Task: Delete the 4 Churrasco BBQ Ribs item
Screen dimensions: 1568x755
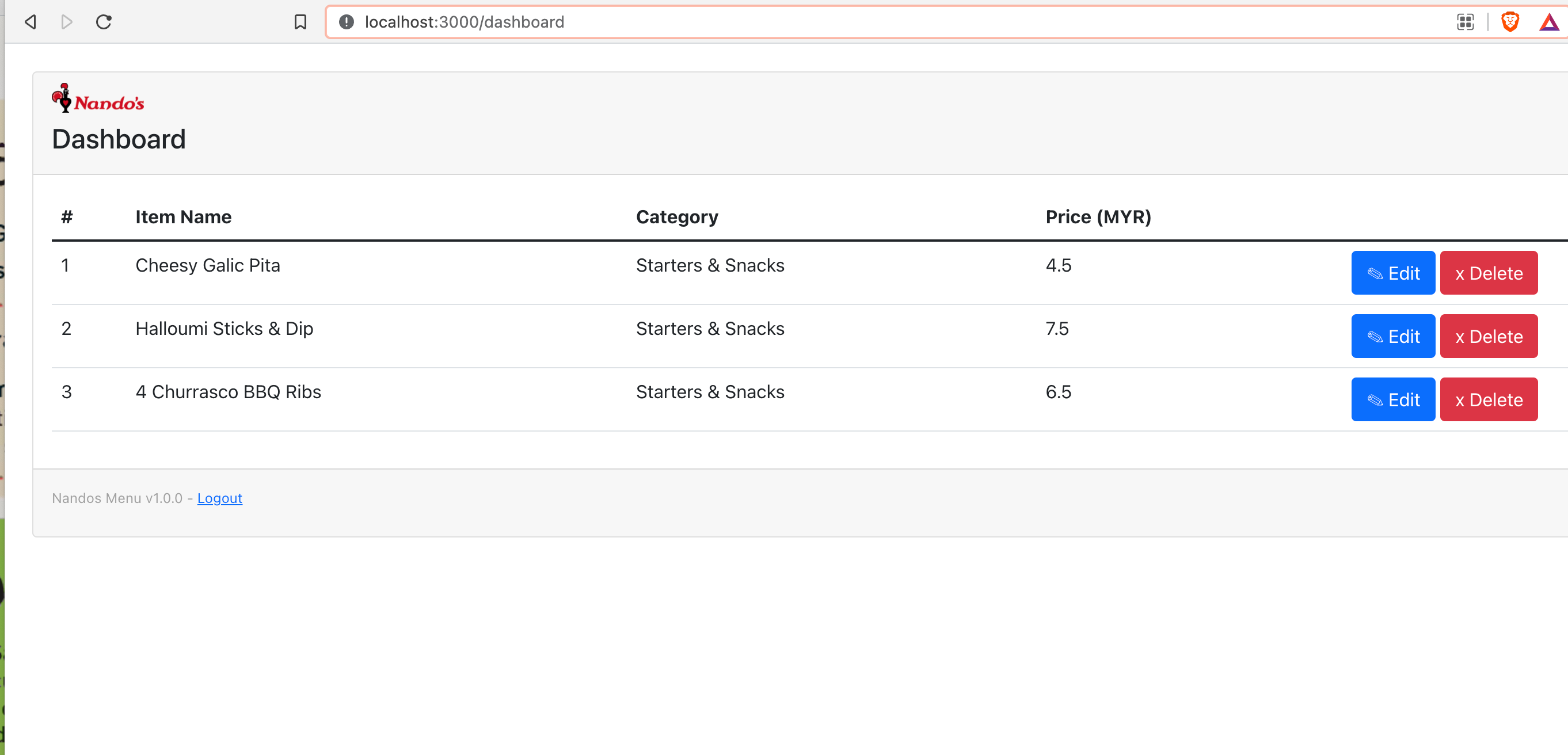Action: [x=1488, y=400]
